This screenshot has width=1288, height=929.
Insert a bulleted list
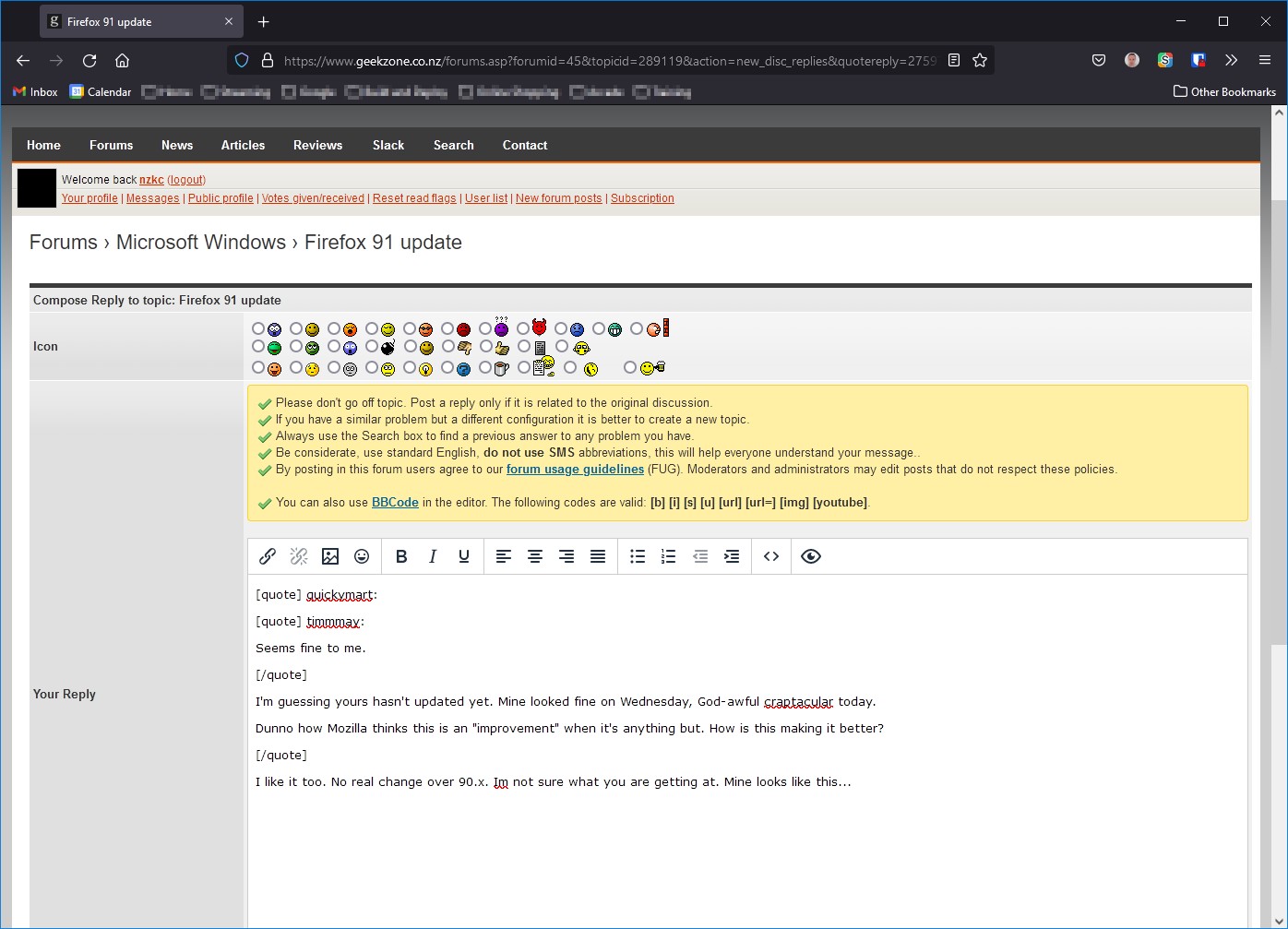638,556
